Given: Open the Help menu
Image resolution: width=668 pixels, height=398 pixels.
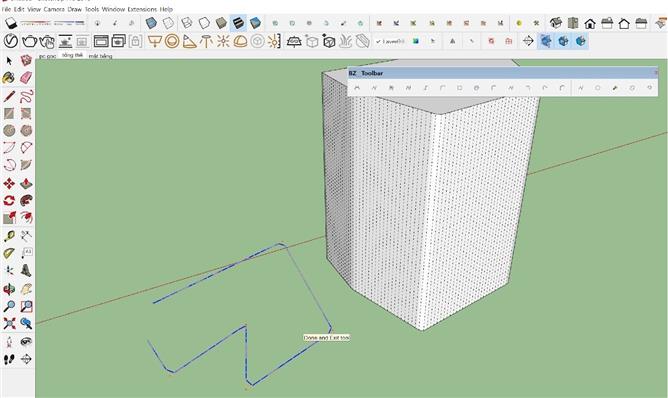Looking at the screenshot, I should [x=166, y=9].
